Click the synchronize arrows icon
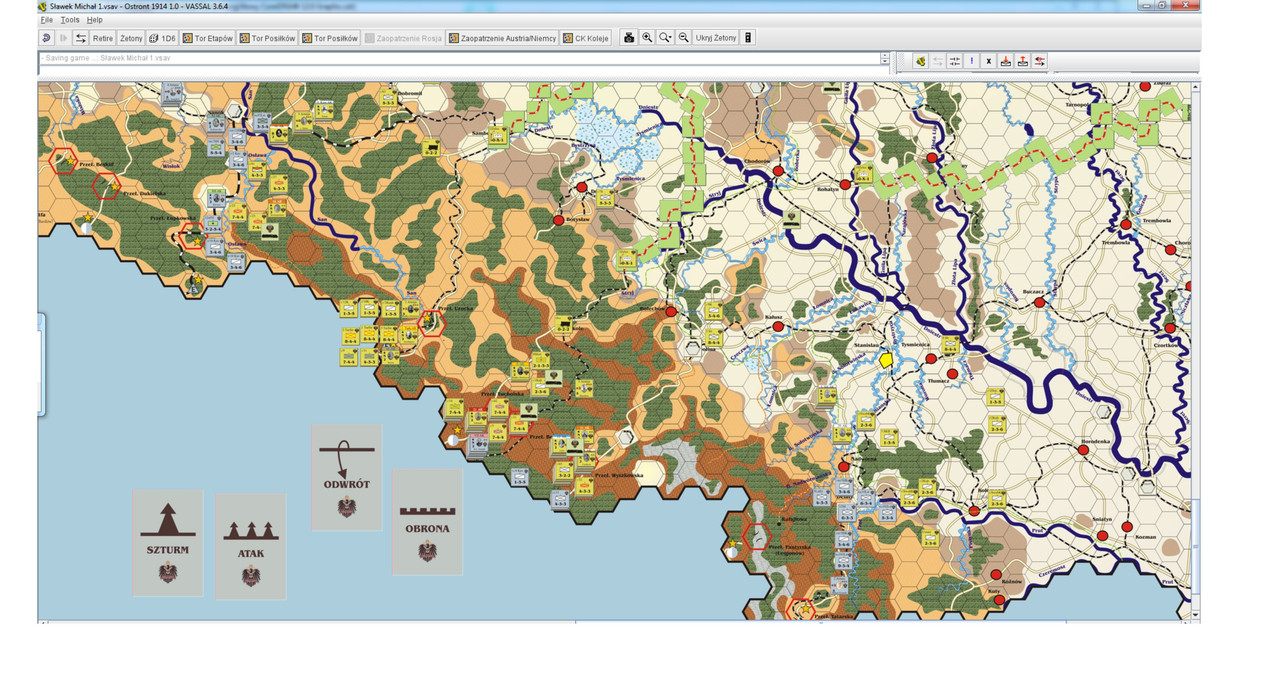1280x693 pixels. (x=955, y=61)
